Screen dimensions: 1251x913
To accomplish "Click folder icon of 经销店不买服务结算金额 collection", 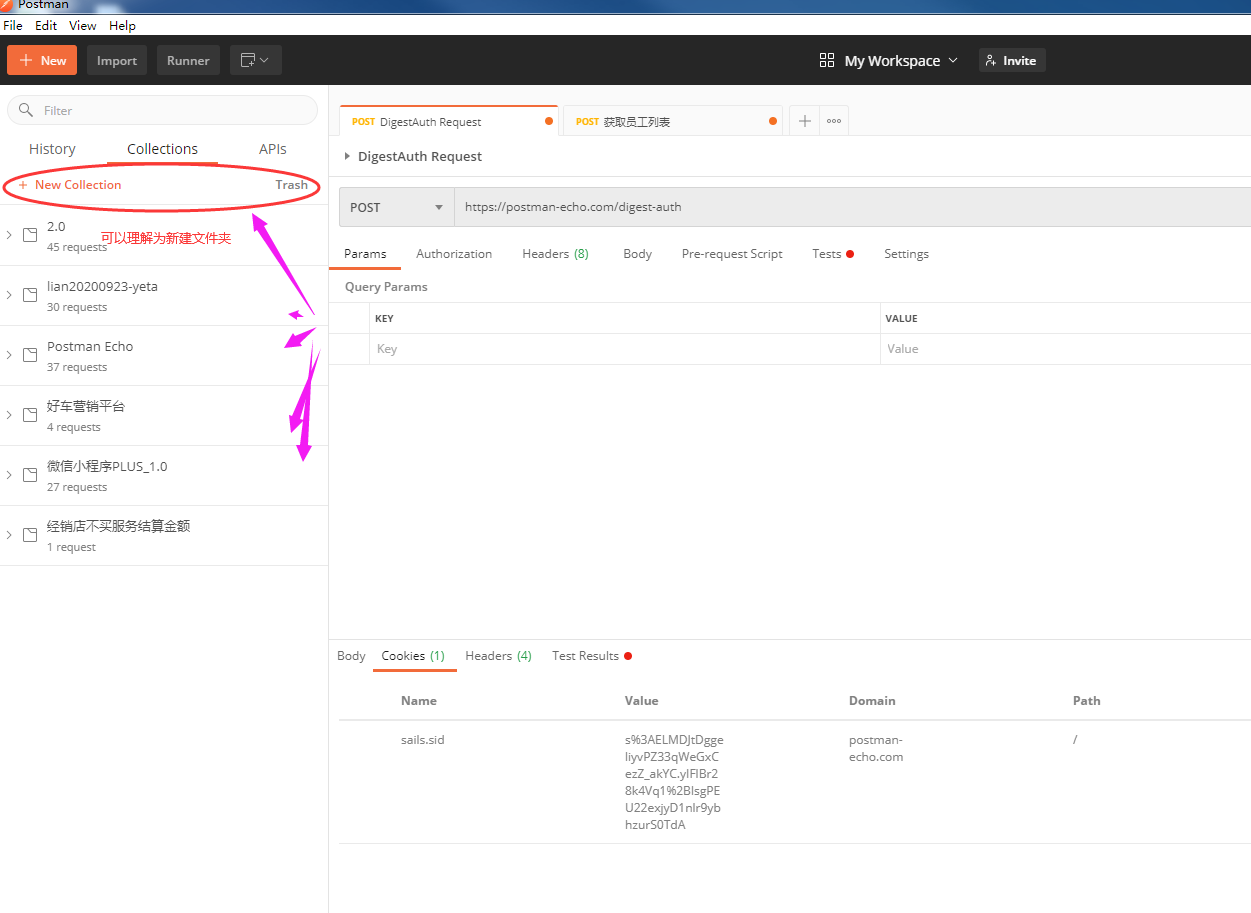I will [30, 535].
